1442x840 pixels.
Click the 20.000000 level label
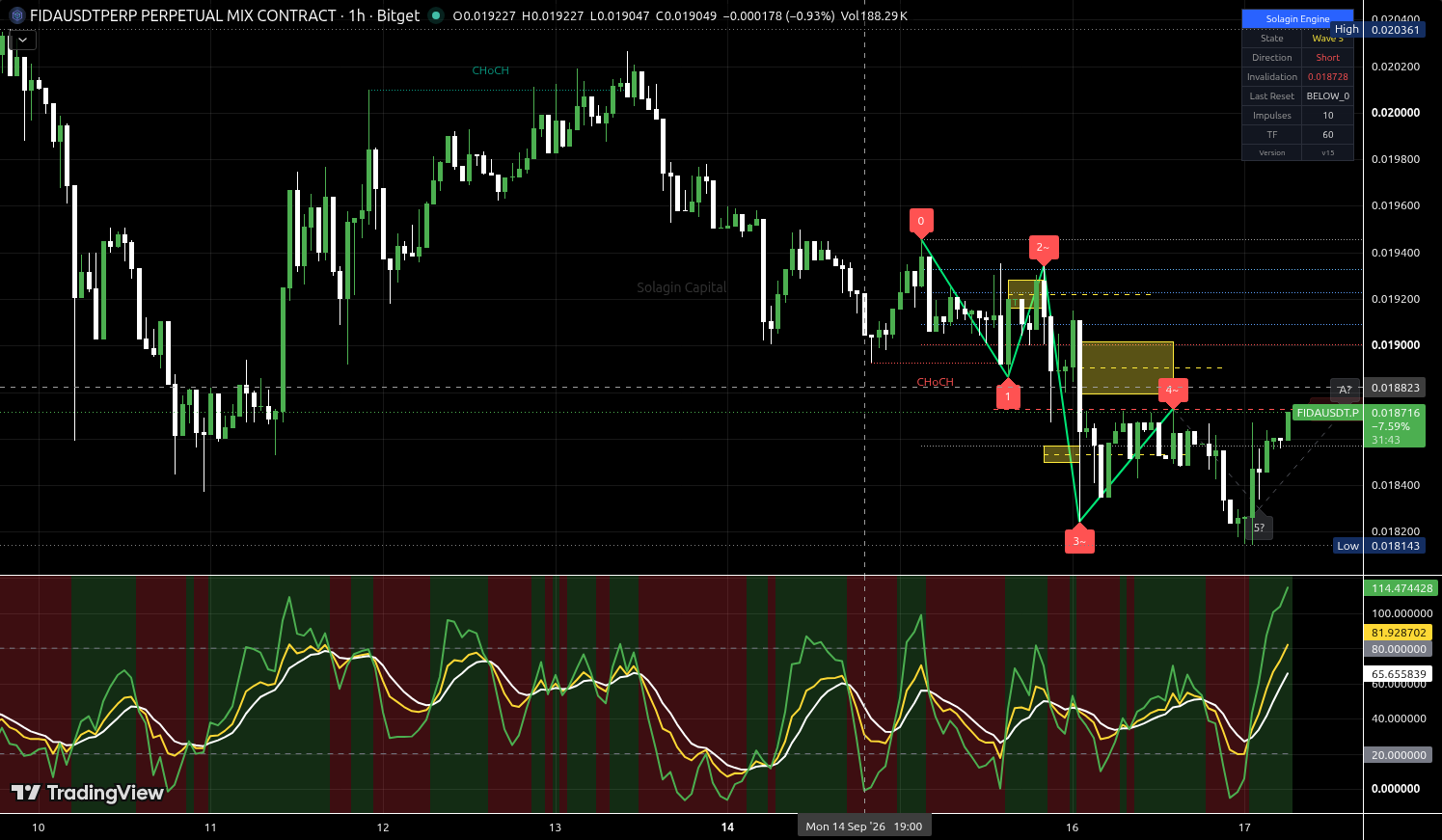1399,755
